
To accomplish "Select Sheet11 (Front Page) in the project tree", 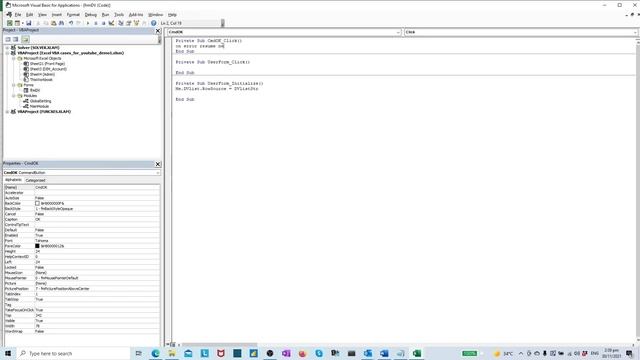I will pyautogui.click(x=47, y=64).
